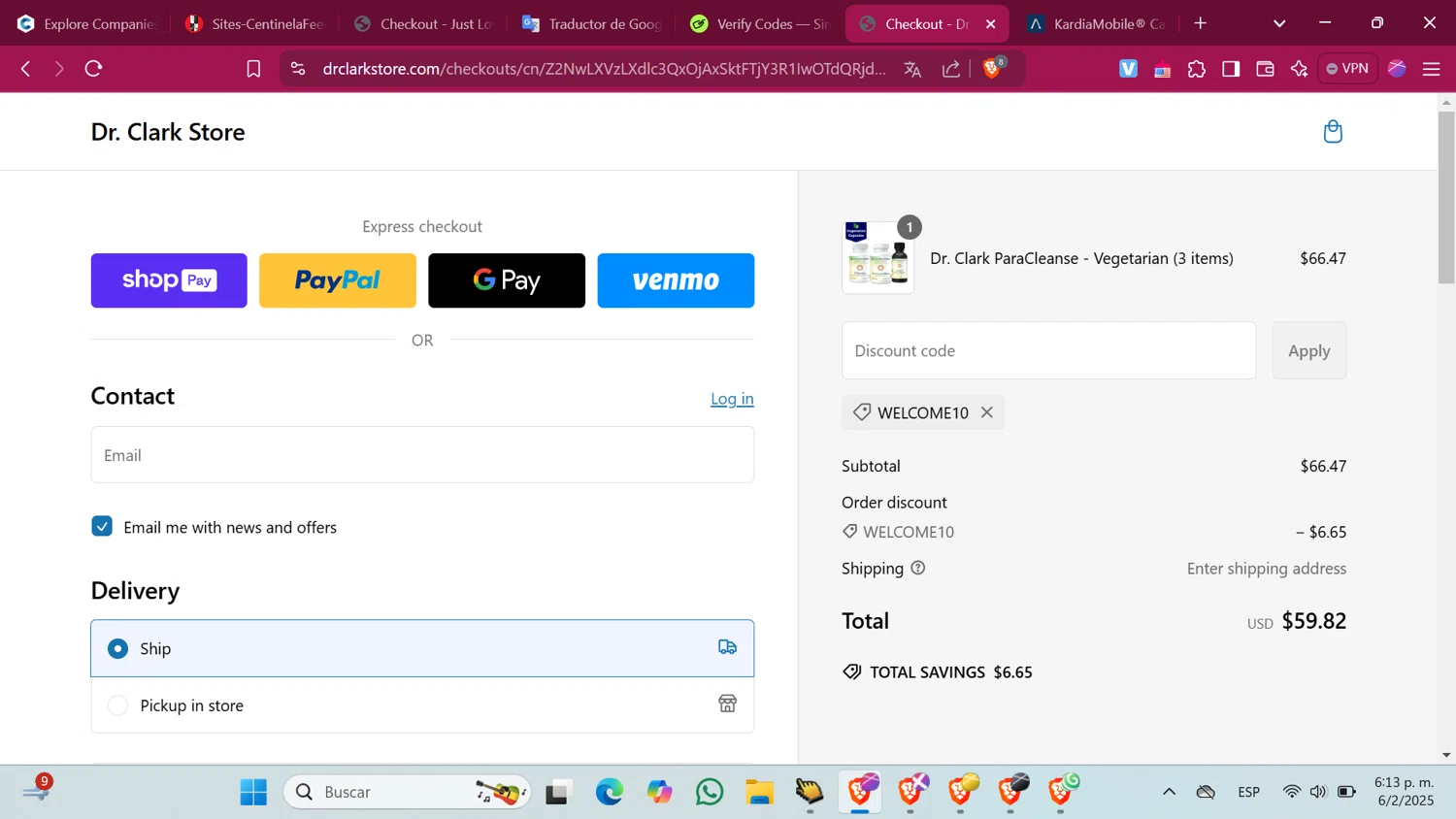Choose Venmo express checkout
The height and width of the screenshot is (819, 1456).
click(676, 280)
